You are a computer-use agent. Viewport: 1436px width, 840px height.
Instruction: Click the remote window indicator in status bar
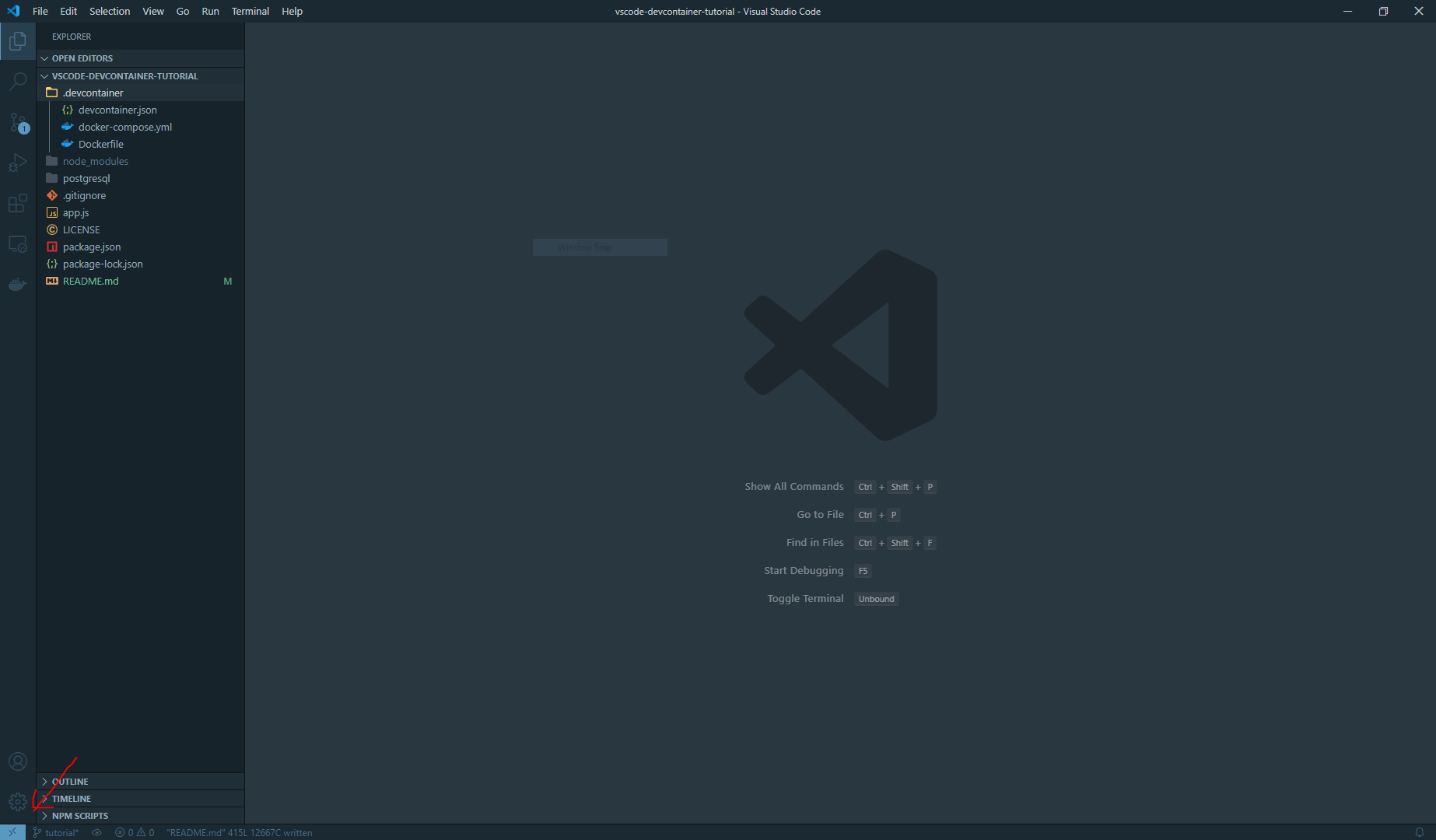pyautogui.click(x=12, y=832)
